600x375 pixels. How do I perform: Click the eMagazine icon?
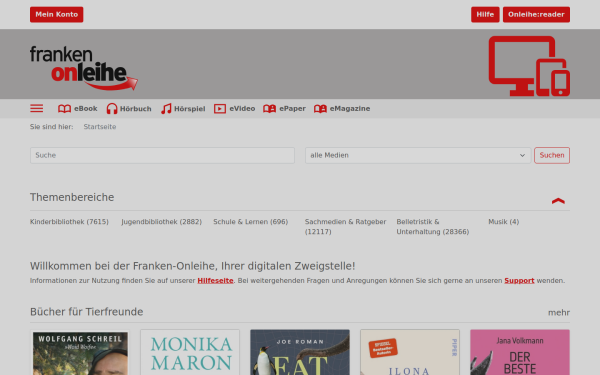tap(320, 109)
